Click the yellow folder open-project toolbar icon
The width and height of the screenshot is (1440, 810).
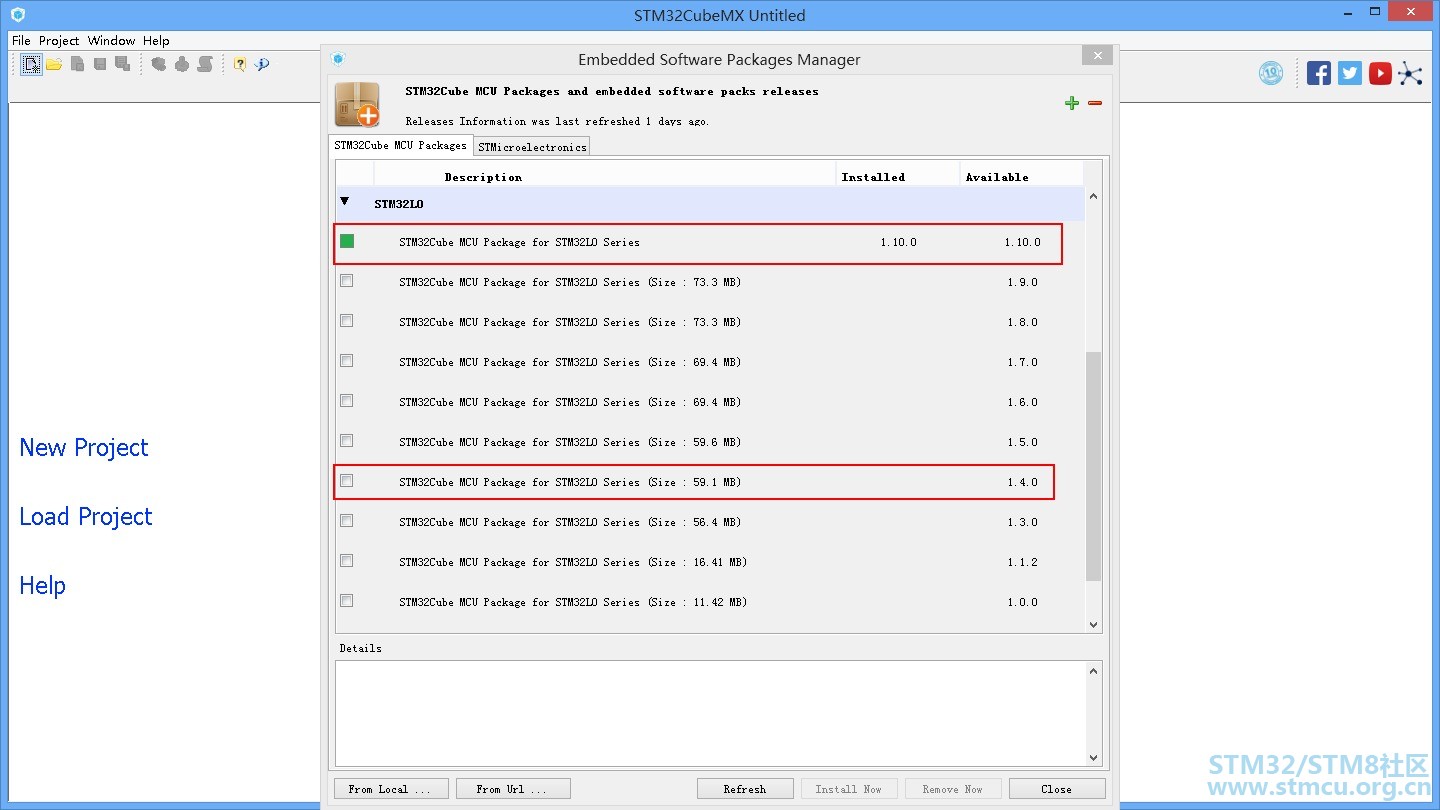(x=54, y=64)
